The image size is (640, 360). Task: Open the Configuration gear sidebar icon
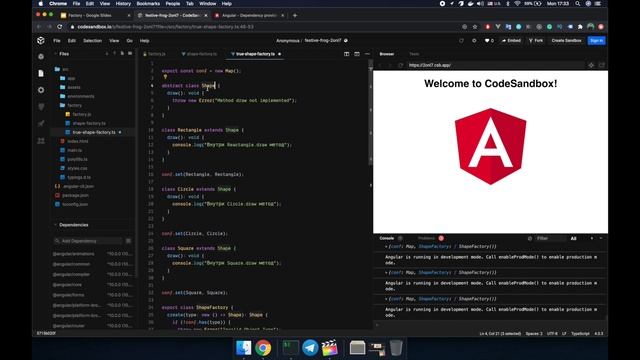(x=41, y=90)
